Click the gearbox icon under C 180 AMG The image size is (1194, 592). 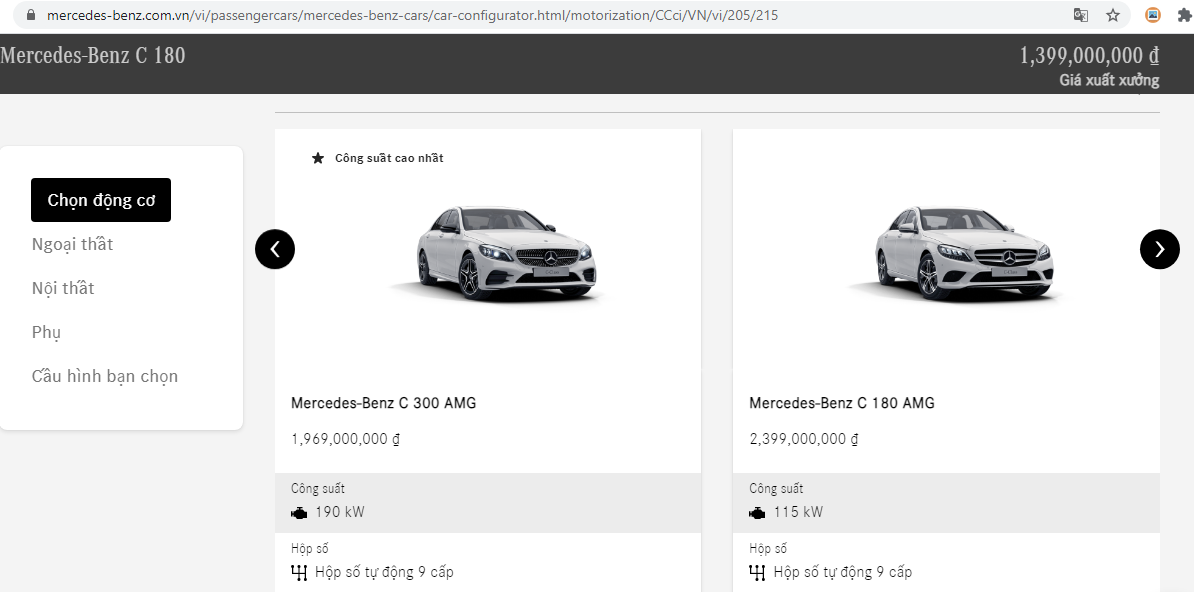point(757,571)
